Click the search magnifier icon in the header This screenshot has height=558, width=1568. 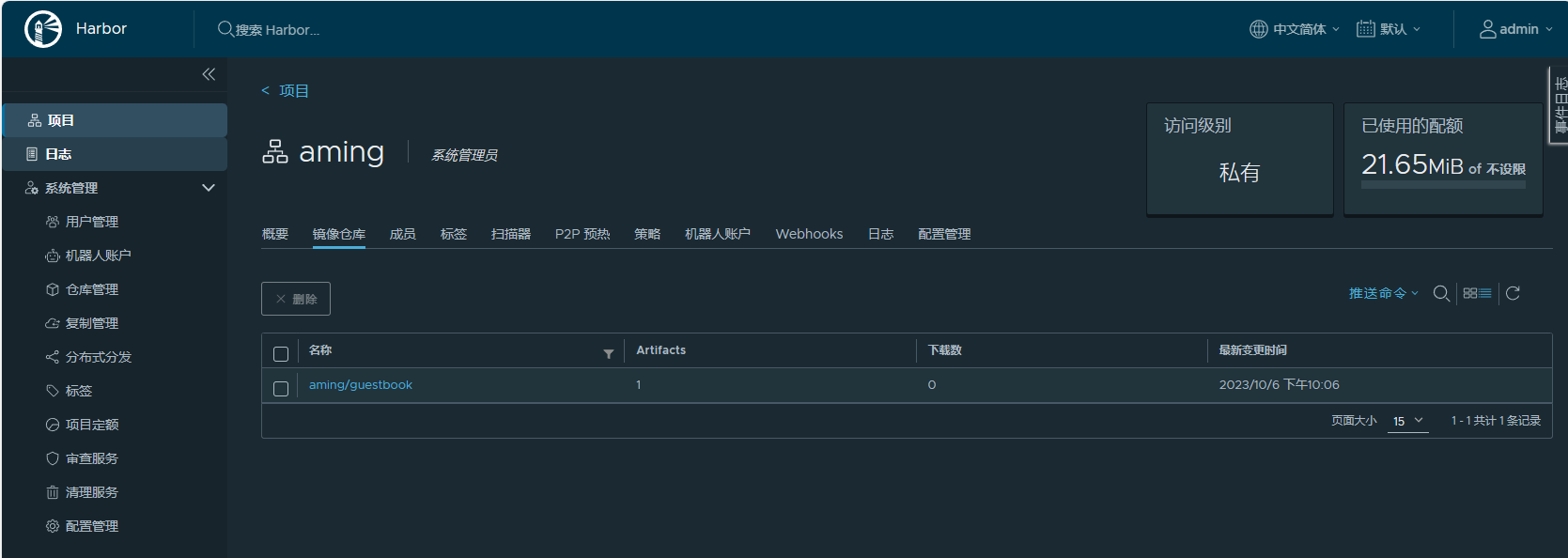pyautogui.click(x=225, y=29)
